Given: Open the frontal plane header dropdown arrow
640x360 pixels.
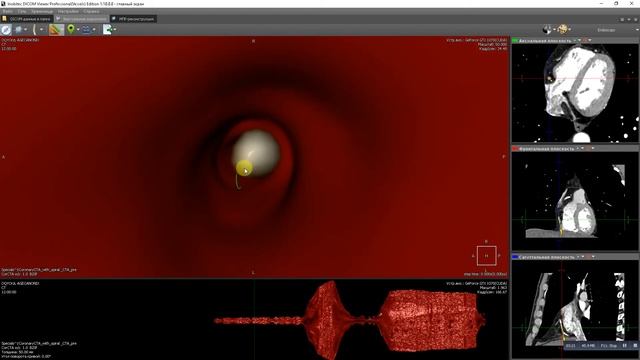Looking at the screenshot, I should (582, 148).
